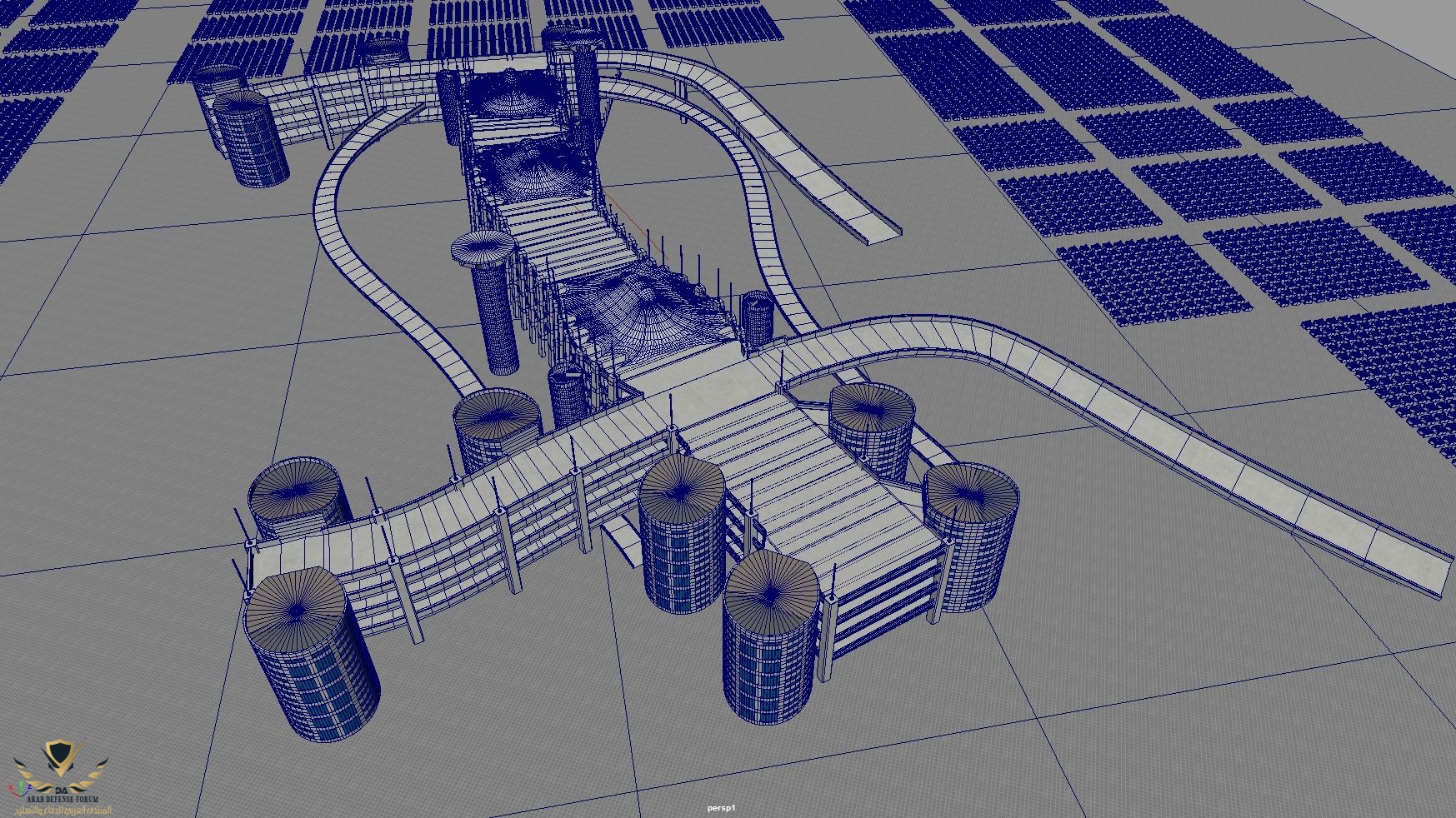
Task: Click the Arabic forum watermark text
Action: [x=62, y=810]
